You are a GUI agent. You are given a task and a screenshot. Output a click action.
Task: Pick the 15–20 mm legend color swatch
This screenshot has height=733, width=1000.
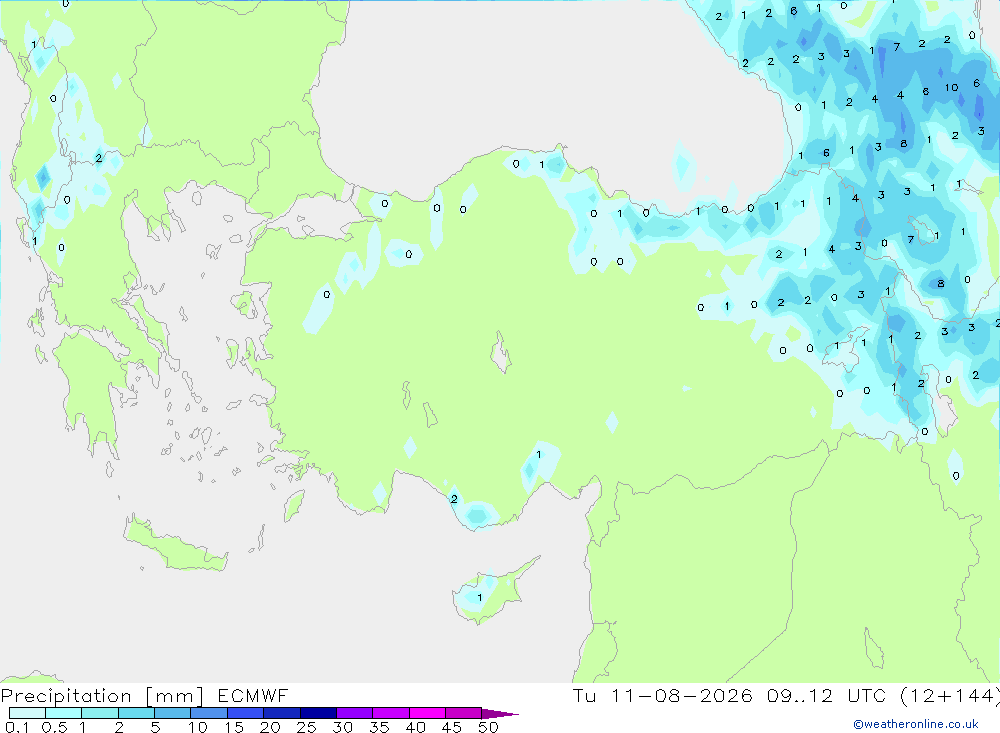click(x=245, y=713)
